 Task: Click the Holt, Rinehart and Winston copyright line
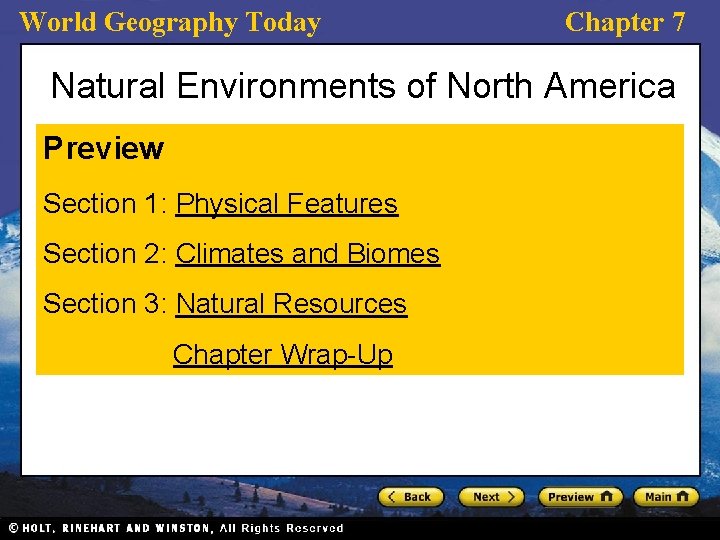(x=176, y=528)
